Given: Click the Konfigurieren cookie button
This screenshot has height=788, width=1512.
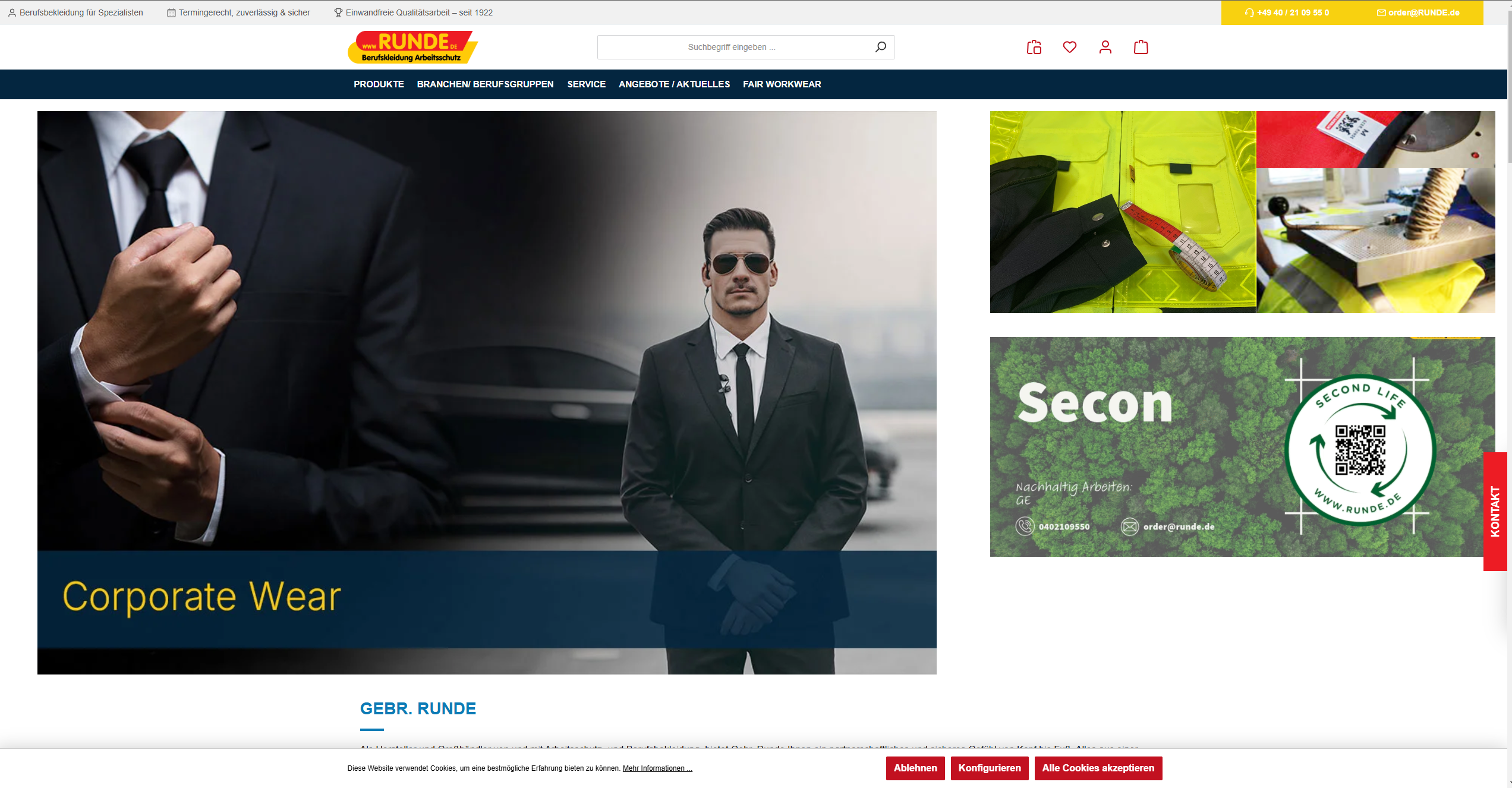Looking at the screenshot, I should [x=989, y=768].
